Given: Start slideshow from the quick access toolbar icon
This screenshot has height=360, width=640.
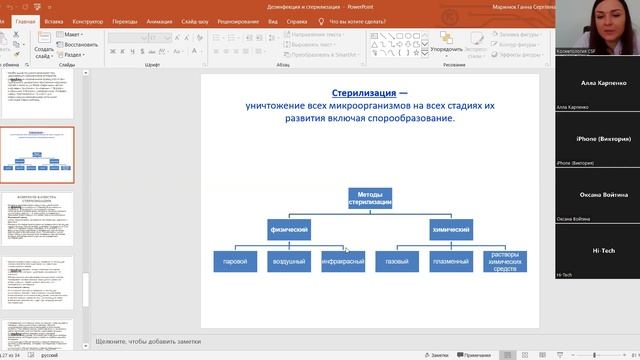Looking at the screenshot, I should pos(37,7).
